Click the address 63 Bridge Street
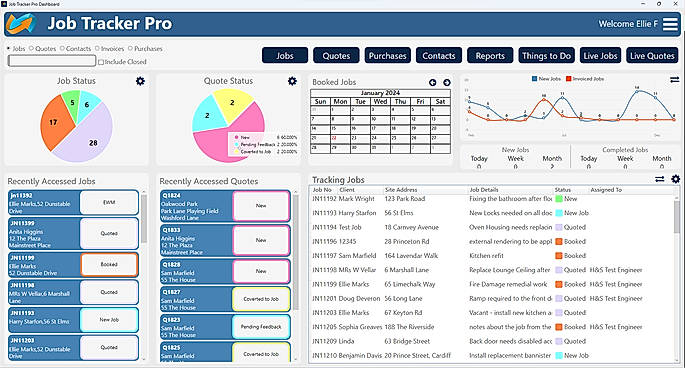Viewport: 685px width, 368px height. point(407,341)
